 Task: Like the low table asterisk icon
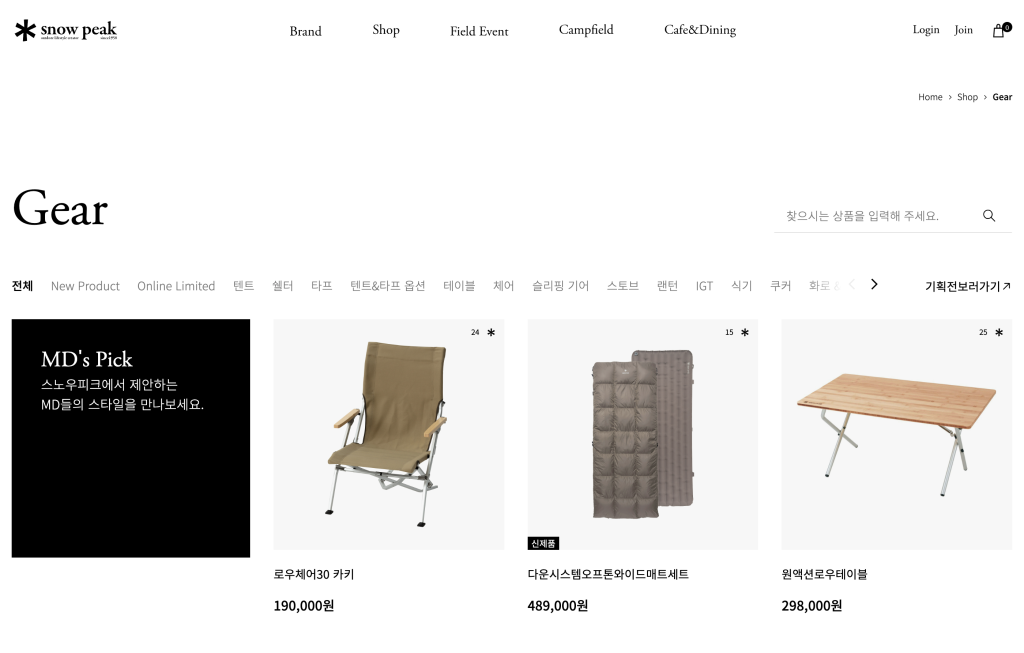(999, 332)
